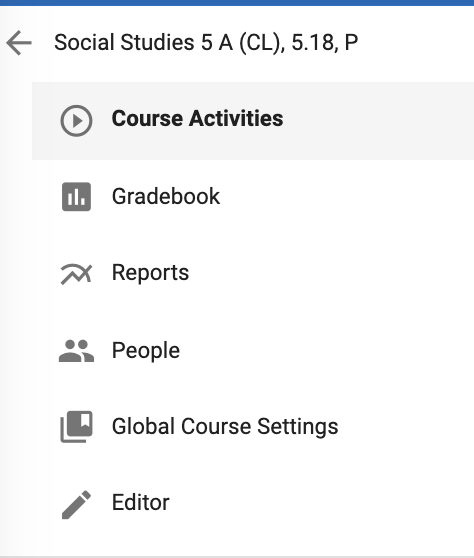Click the Course Activities play icon
474x558 pixels.
(76, 121)
